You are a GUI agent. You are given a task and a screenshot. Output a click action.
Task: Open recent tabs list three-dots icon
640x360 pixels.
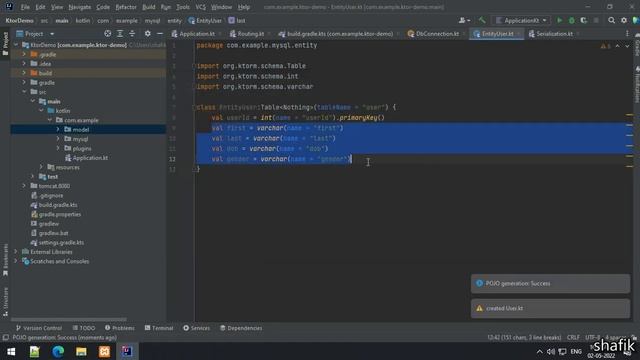tap(627, 34)
